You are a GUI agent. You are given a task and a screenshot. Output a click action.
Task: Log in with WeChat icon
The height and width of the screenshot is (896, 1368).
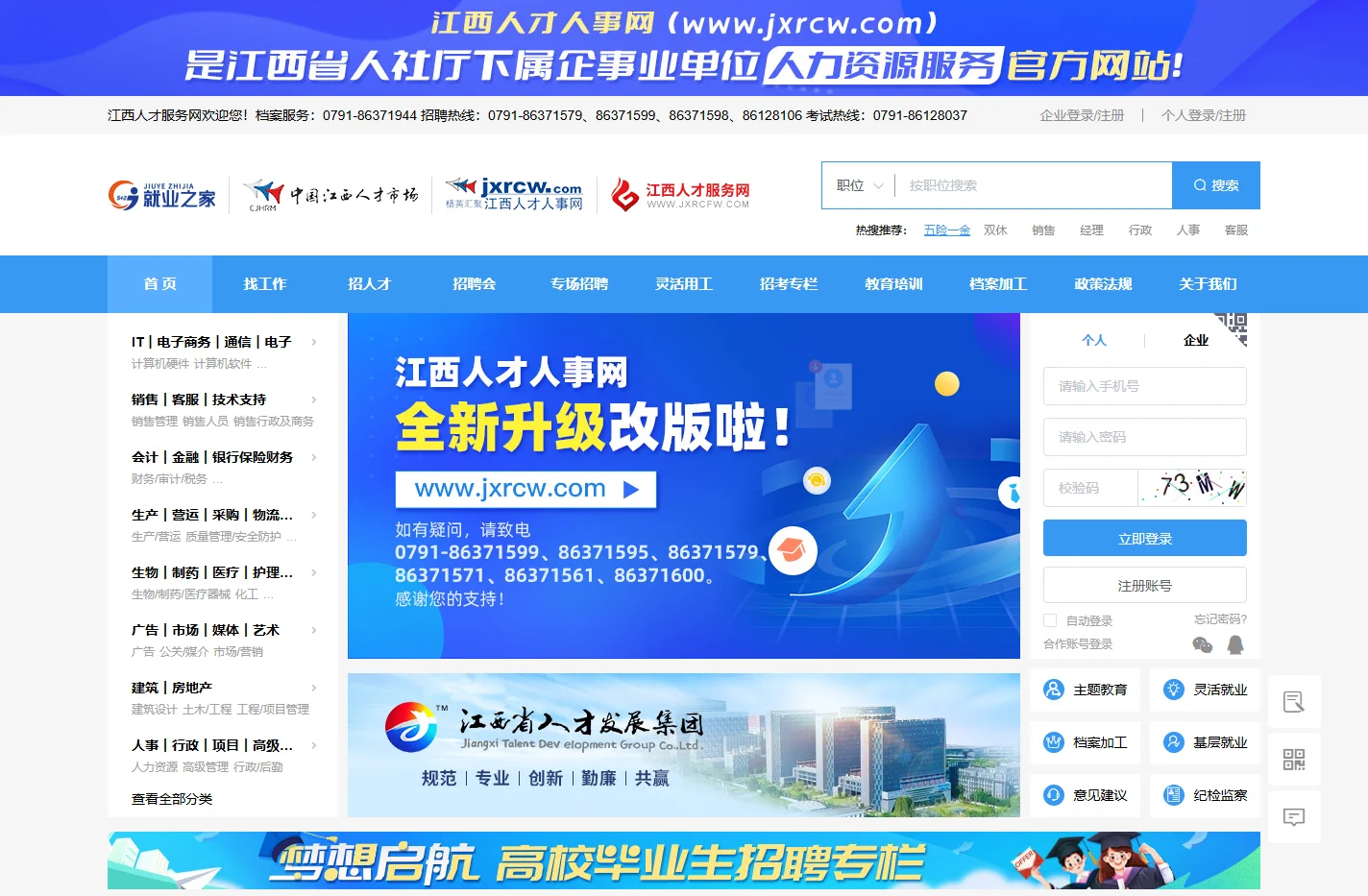(1202, 644)
